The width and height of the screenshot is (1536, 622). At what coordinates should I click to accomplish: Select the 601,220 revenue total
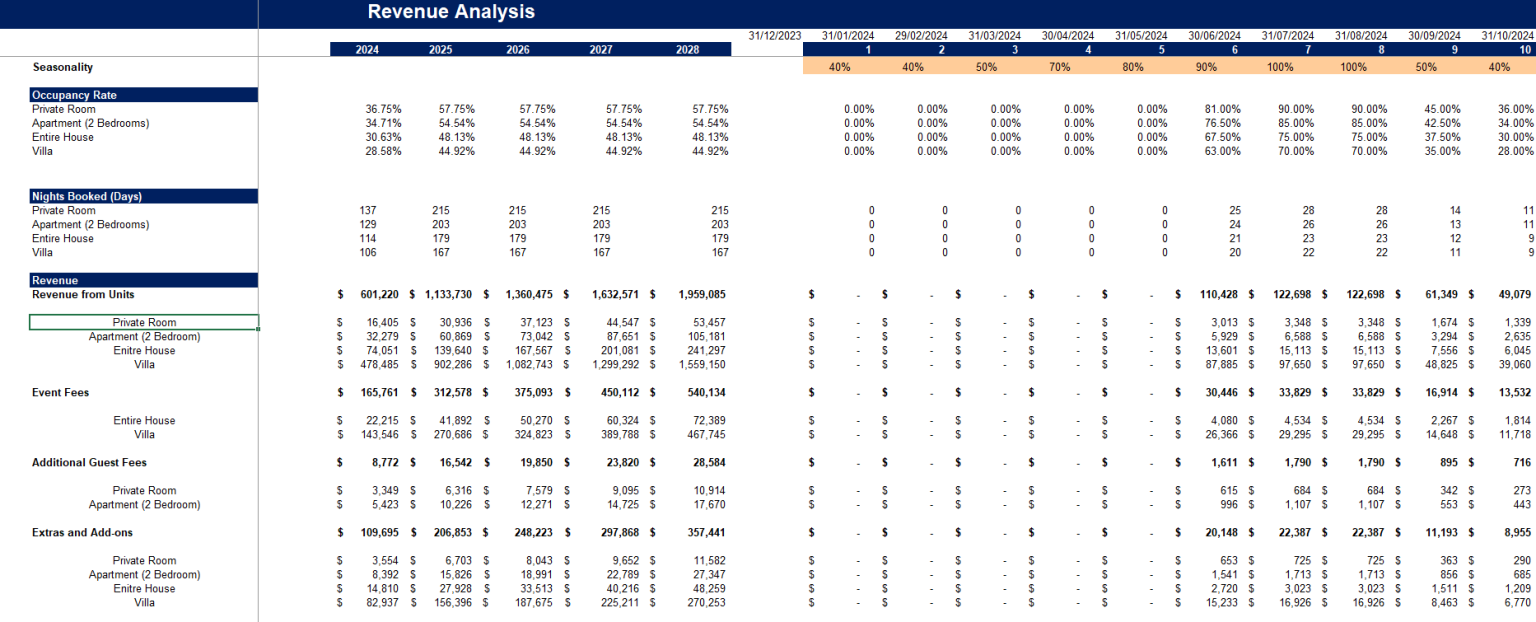point(379,295)
